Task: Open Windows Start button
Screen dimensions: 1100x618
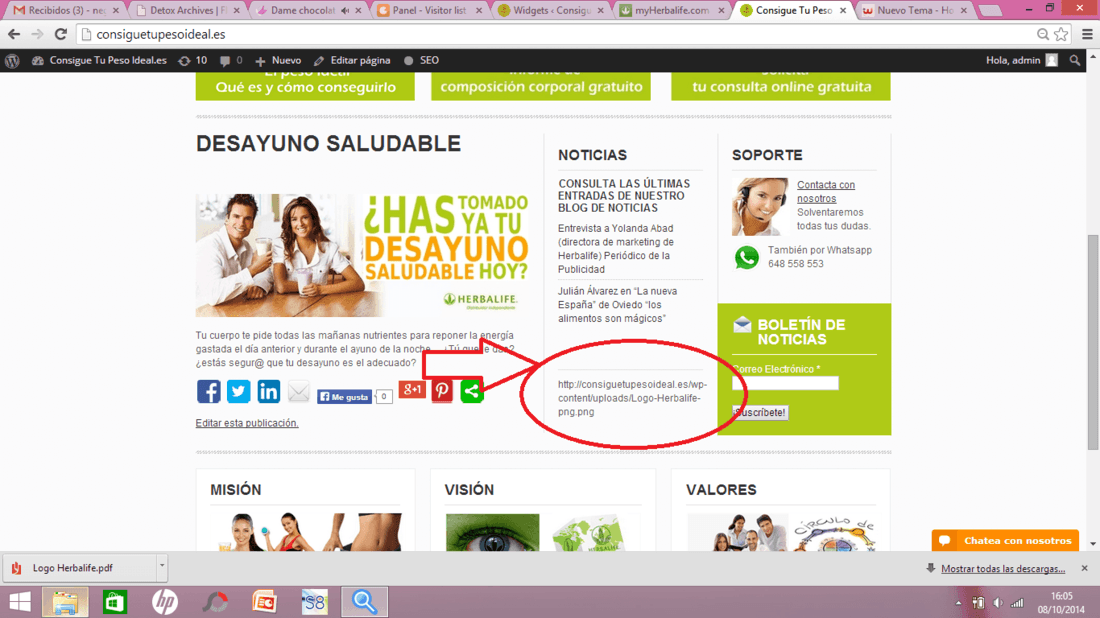Action: tap(20, 602)
